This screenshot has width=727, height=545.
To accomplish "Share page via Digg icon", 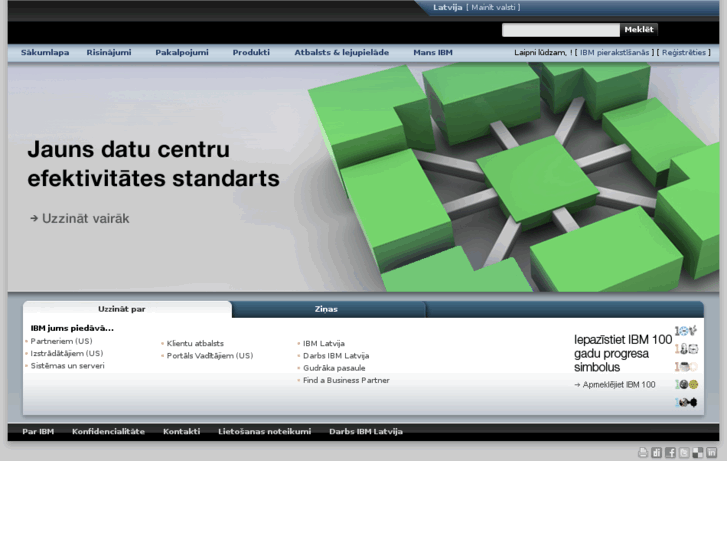I will [x=657, y=453].
